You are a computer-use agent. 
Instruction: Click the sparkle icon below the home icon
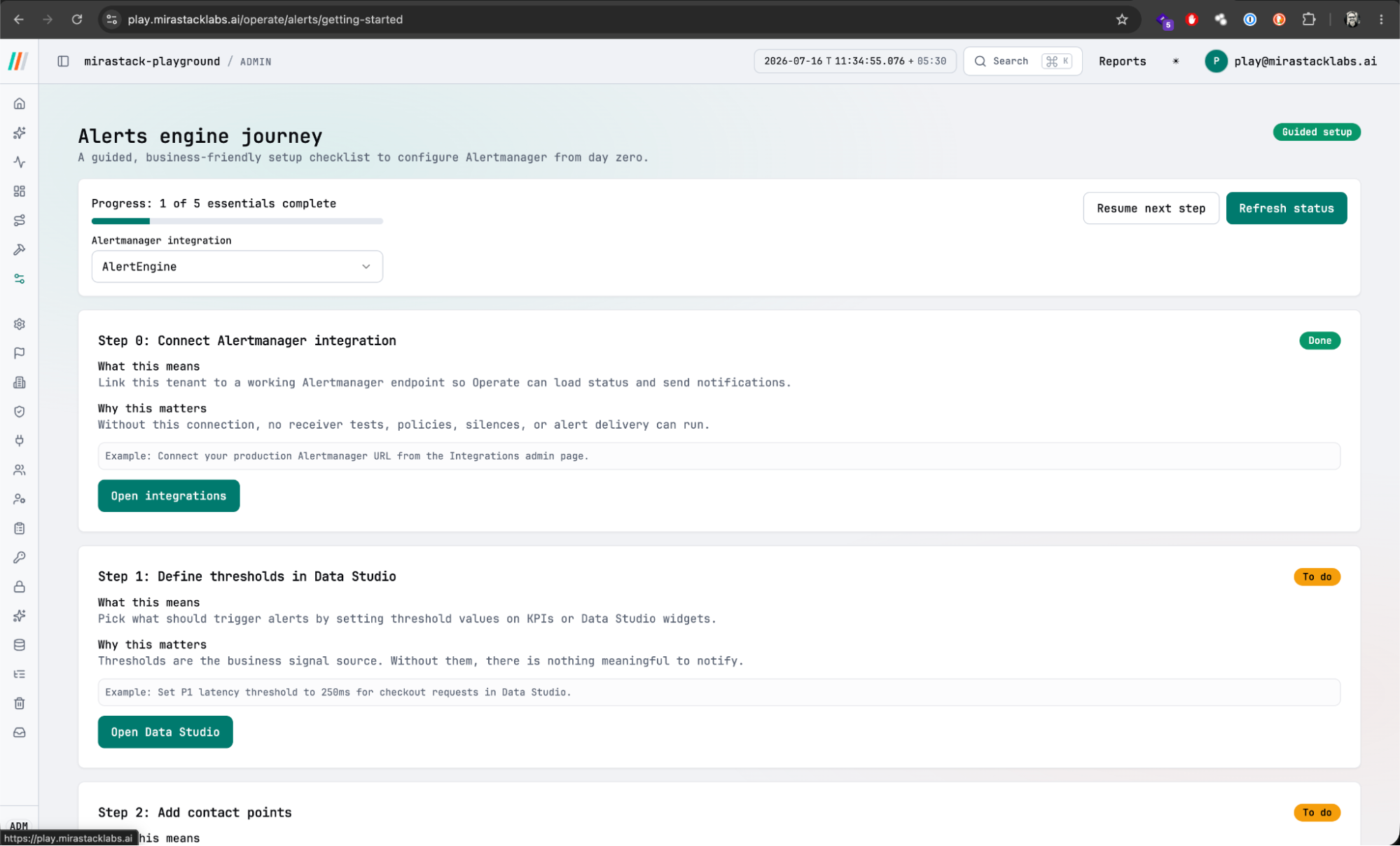[20, 133]
